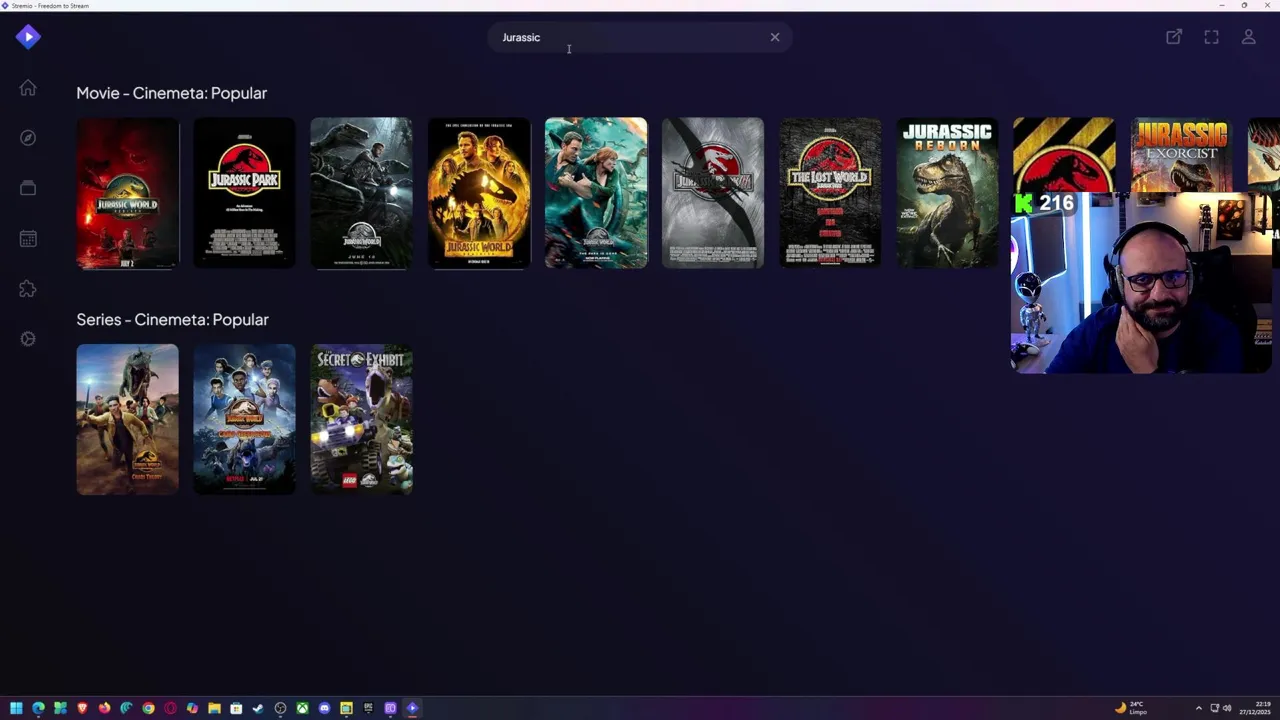Open the volume speaker tray icon
The width and height of the screenshot is (1280, 720).
[1227, 708]
